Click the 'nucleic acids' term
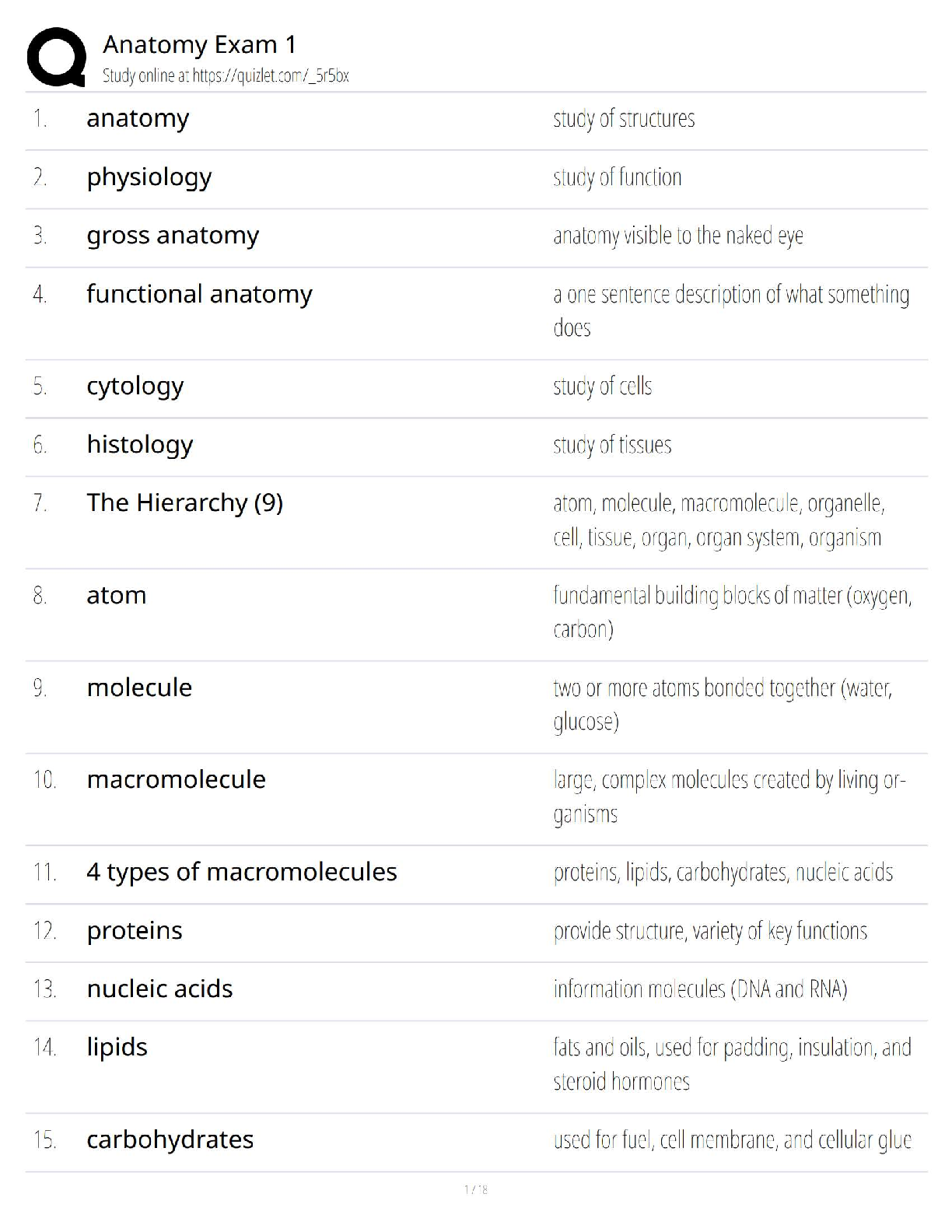 pos(159,989)
